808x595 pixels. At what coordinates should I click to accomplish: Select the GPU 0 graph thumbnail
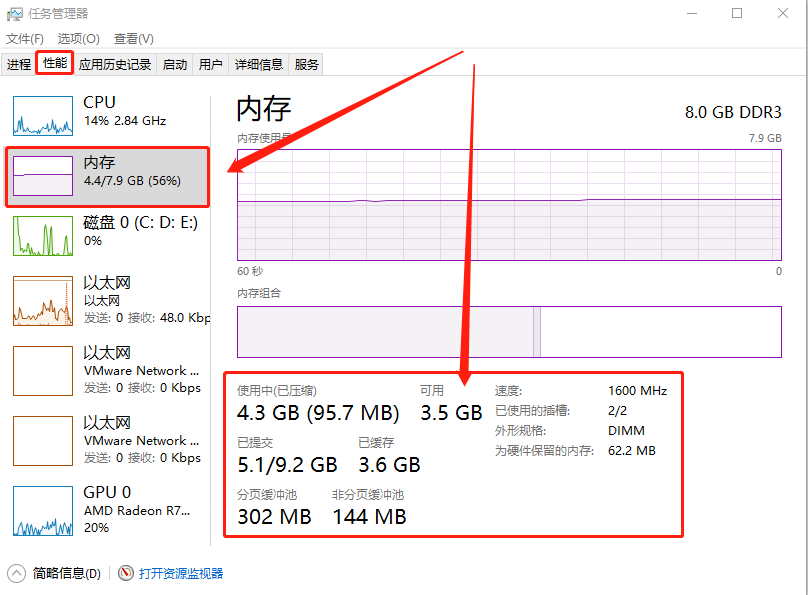point(43,511)
